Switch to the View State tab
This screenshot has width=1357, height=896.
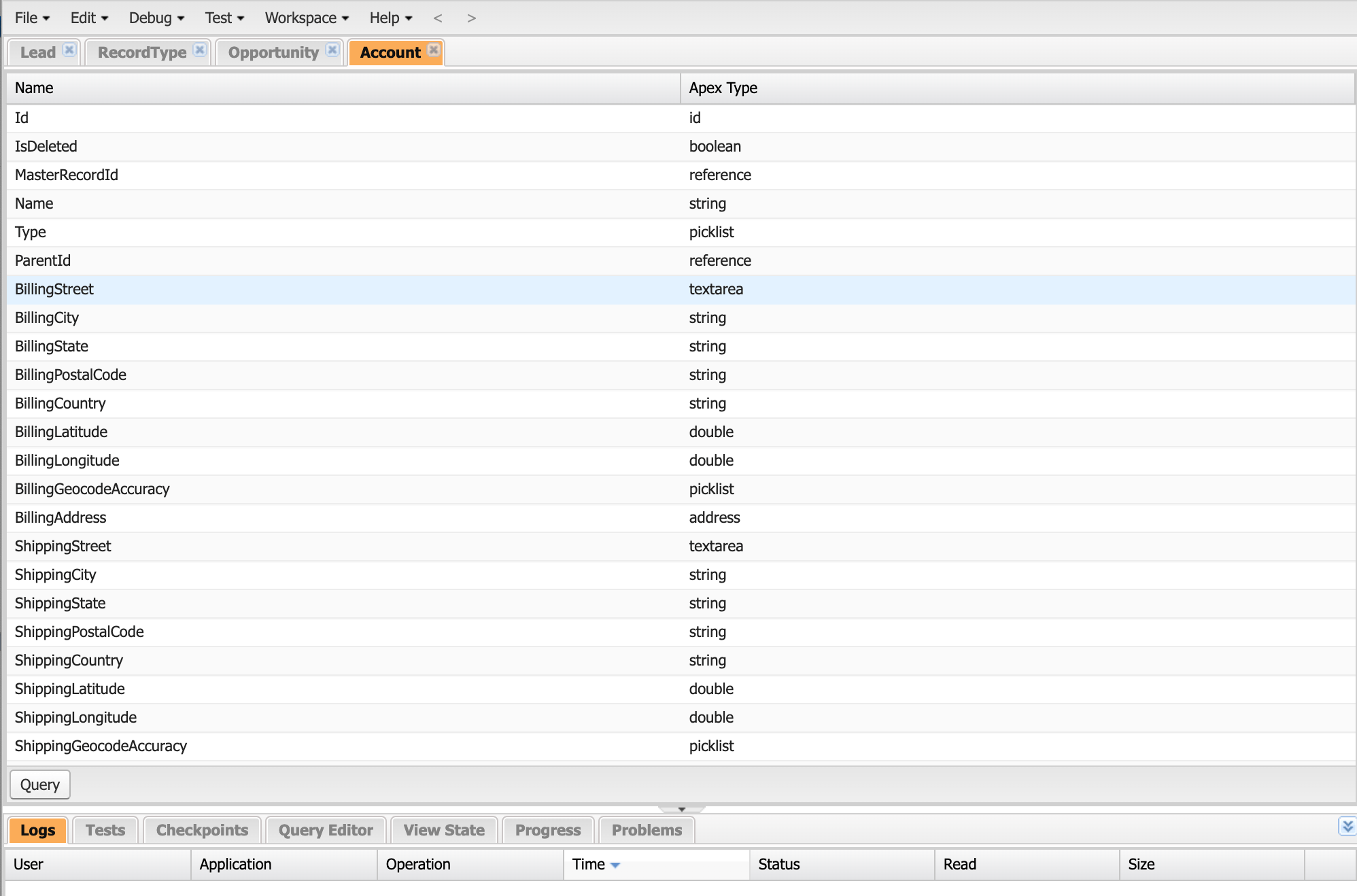click(443, 829)
